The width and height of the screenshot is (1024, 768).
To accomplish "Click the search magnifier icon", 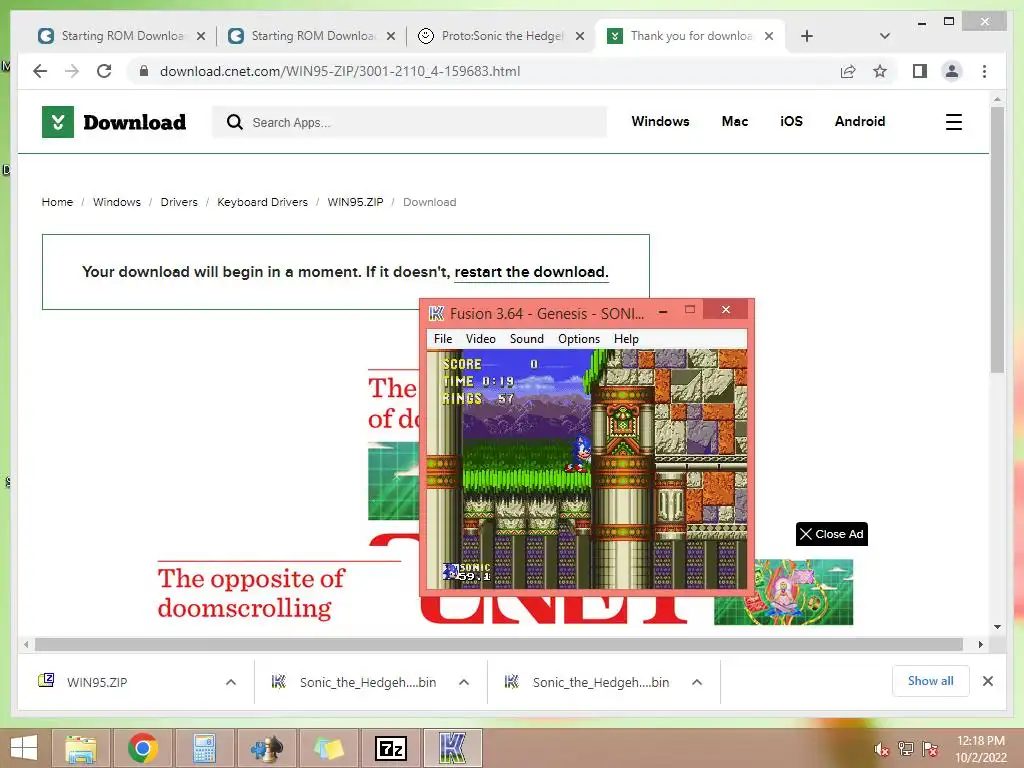I will [234, 122].
